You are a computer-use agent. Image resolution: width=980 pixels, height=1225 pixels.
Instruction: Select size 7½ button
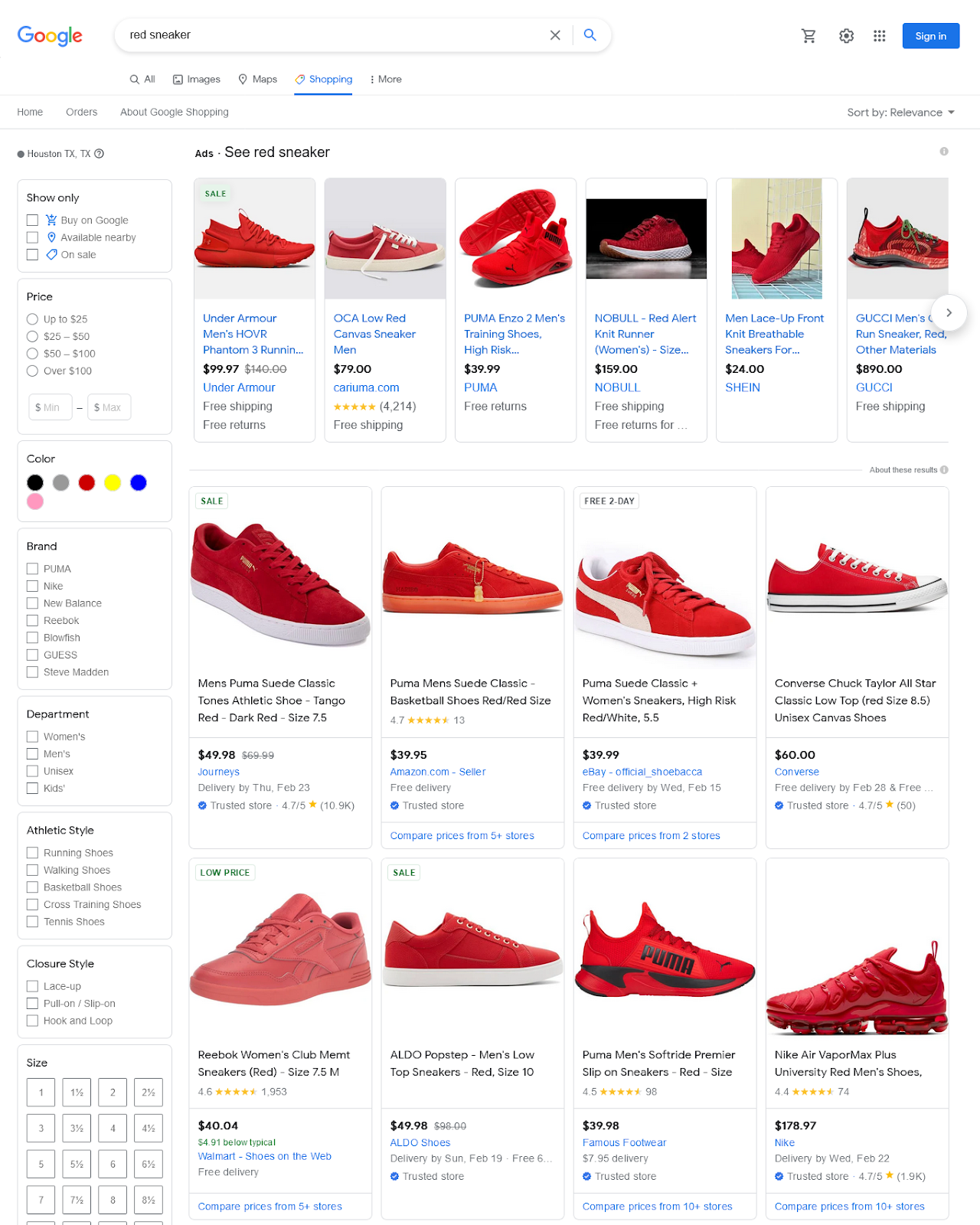(77, 1200)
